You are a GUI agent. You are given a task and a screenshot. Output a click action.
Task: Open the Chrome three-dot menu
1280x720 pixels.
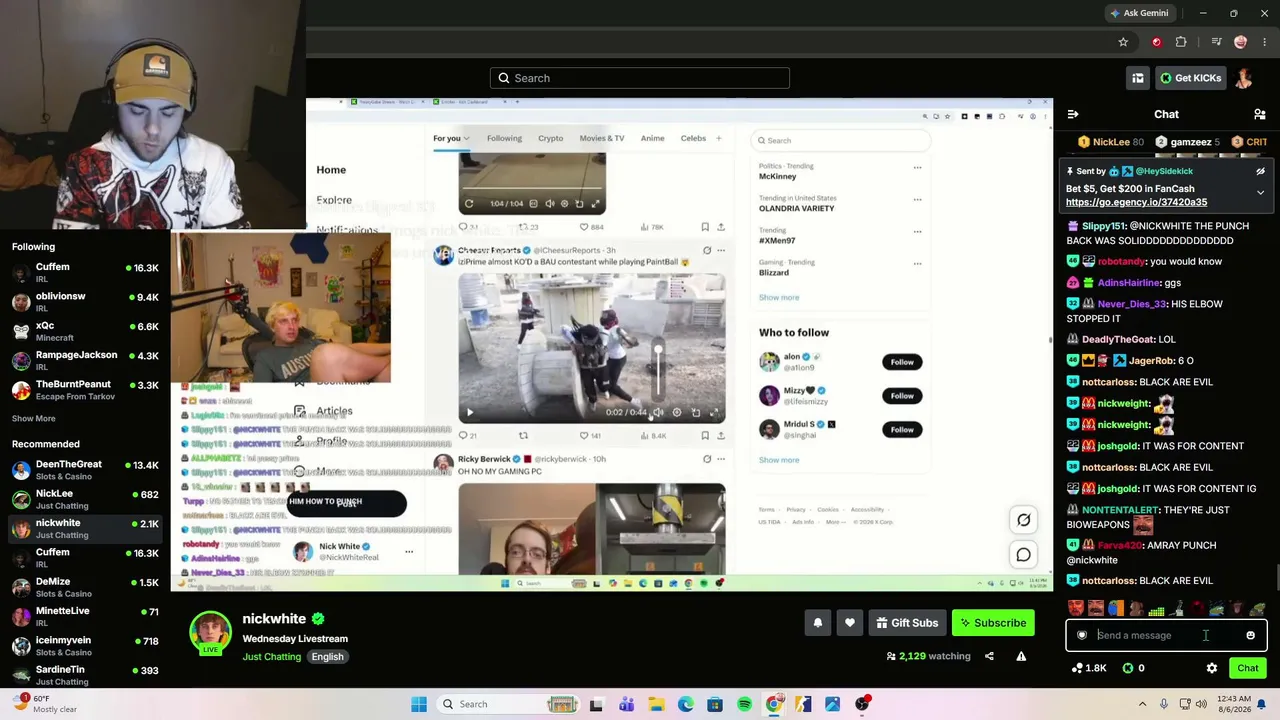point(1265,42)
